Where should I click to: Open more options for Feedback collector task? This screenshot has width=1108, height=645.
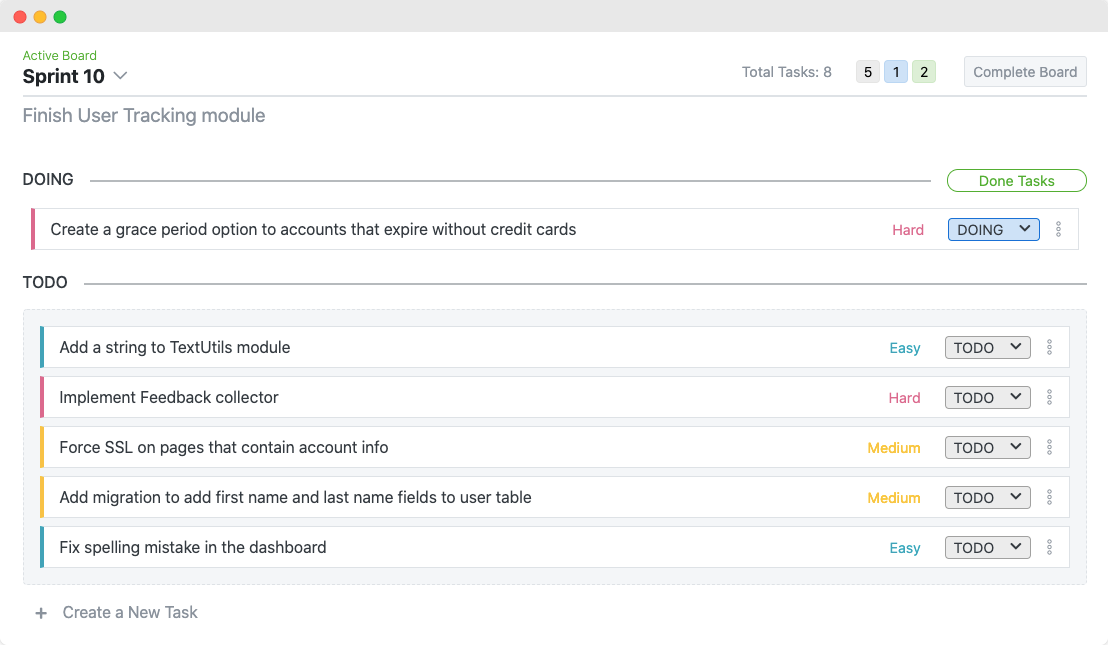(1049, 398)
